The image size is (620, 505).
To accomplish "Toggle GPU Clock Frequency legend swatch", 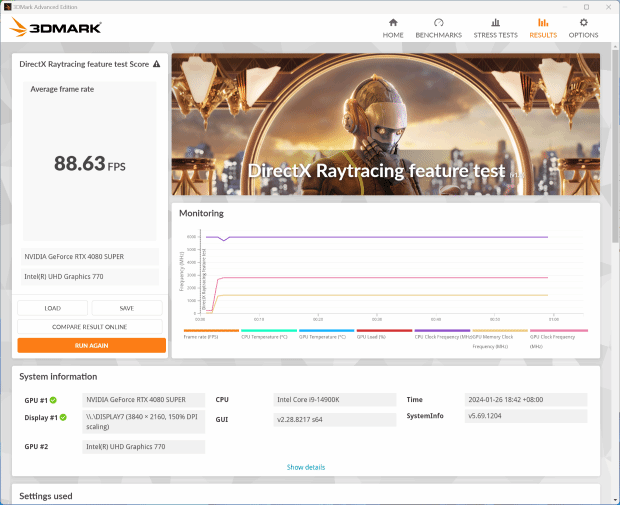I will click(559, 331).
